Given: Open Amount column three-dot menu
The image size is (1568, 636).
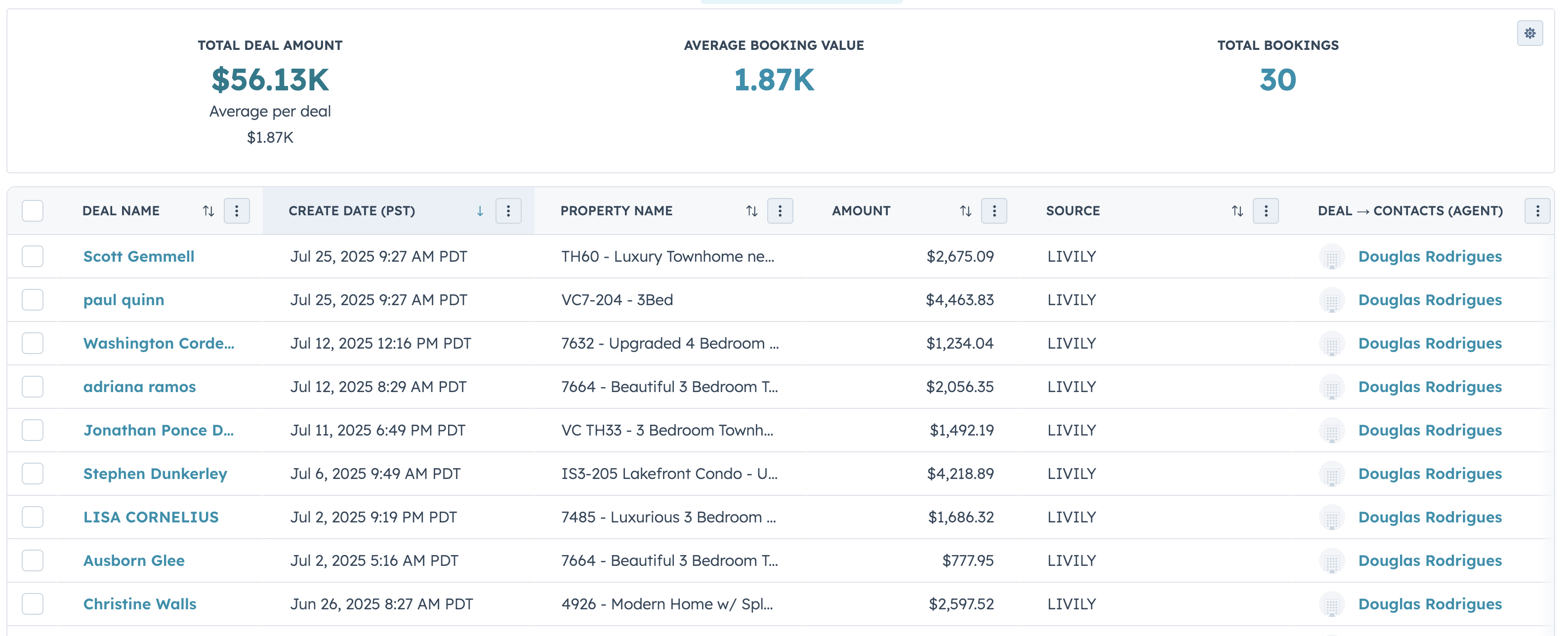Looking at the screenshot, I should coord(994,210).
